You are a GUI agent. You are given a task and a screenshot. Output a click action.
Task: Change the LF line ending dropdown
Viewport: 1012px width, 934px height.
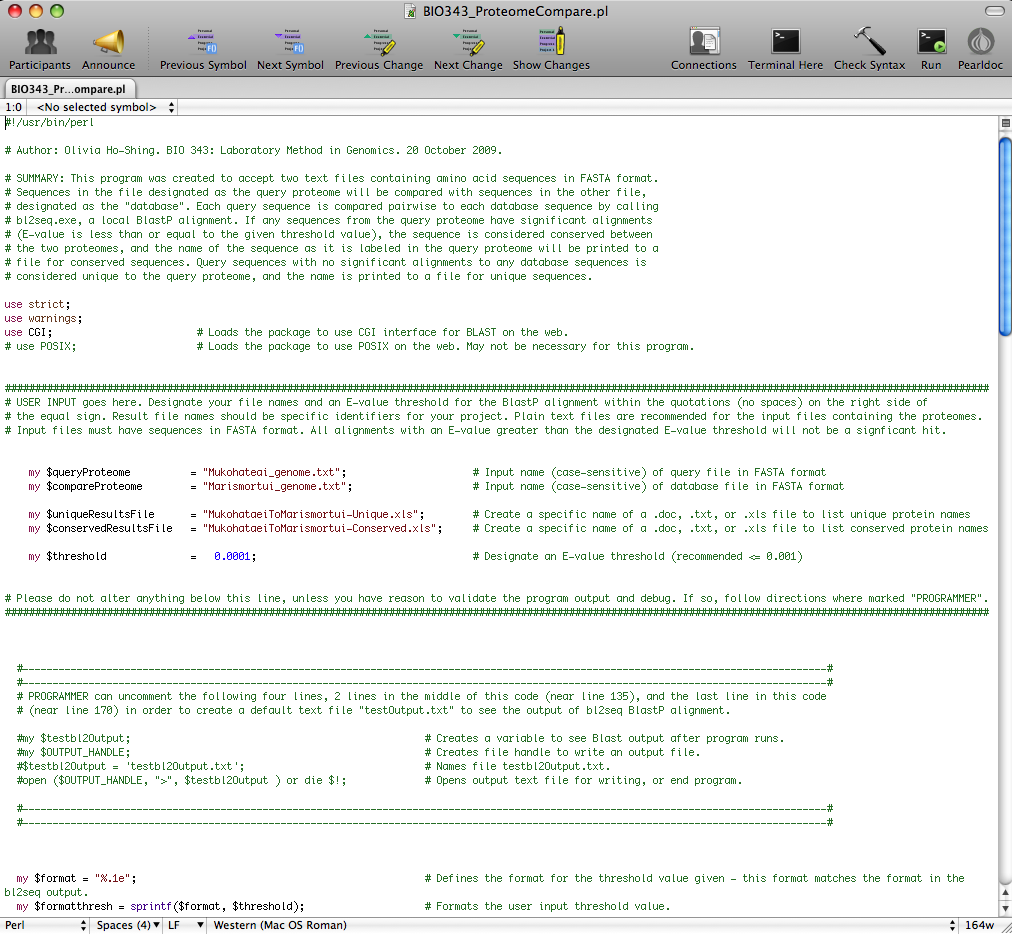tap(185, 925)
